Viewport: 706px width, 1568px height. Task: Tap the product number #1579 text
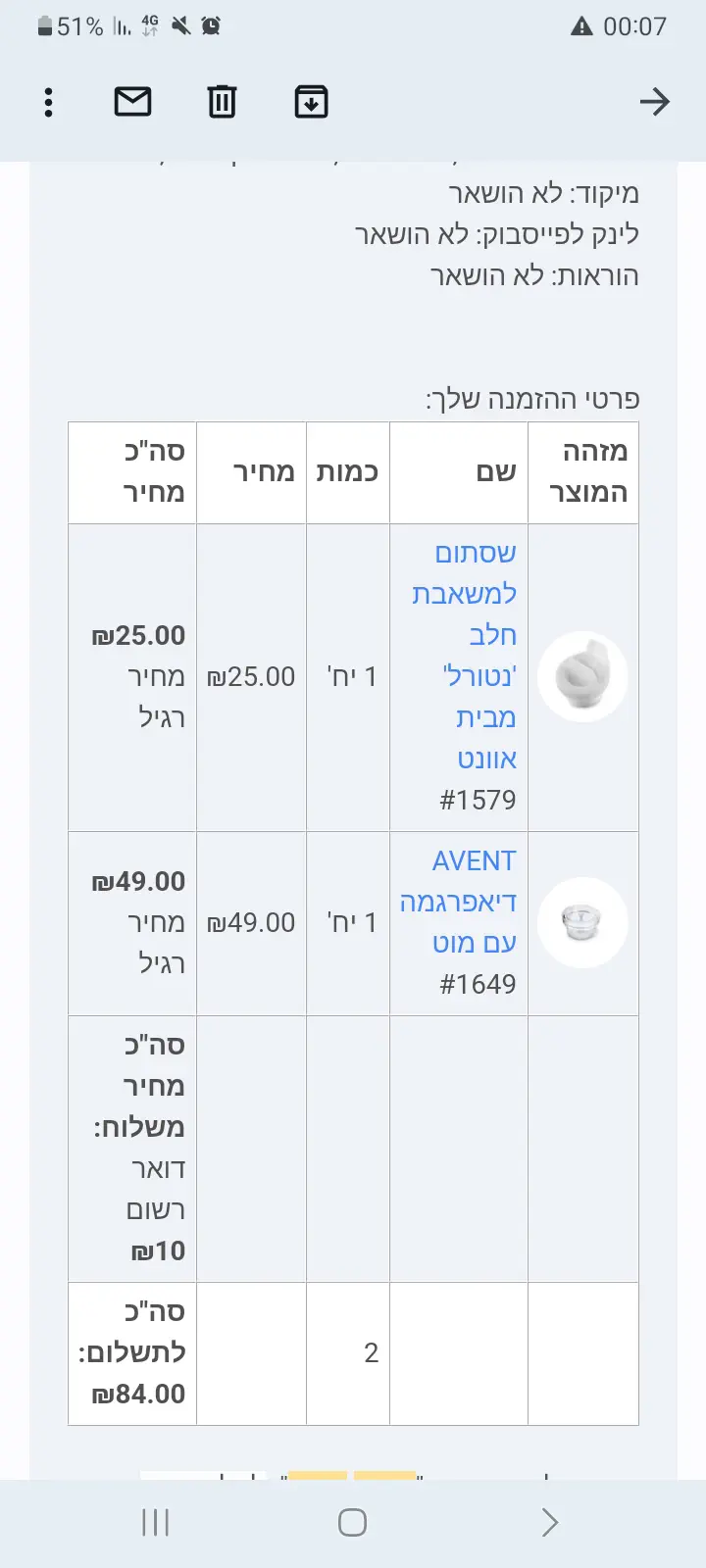click(x=478, y=800)
